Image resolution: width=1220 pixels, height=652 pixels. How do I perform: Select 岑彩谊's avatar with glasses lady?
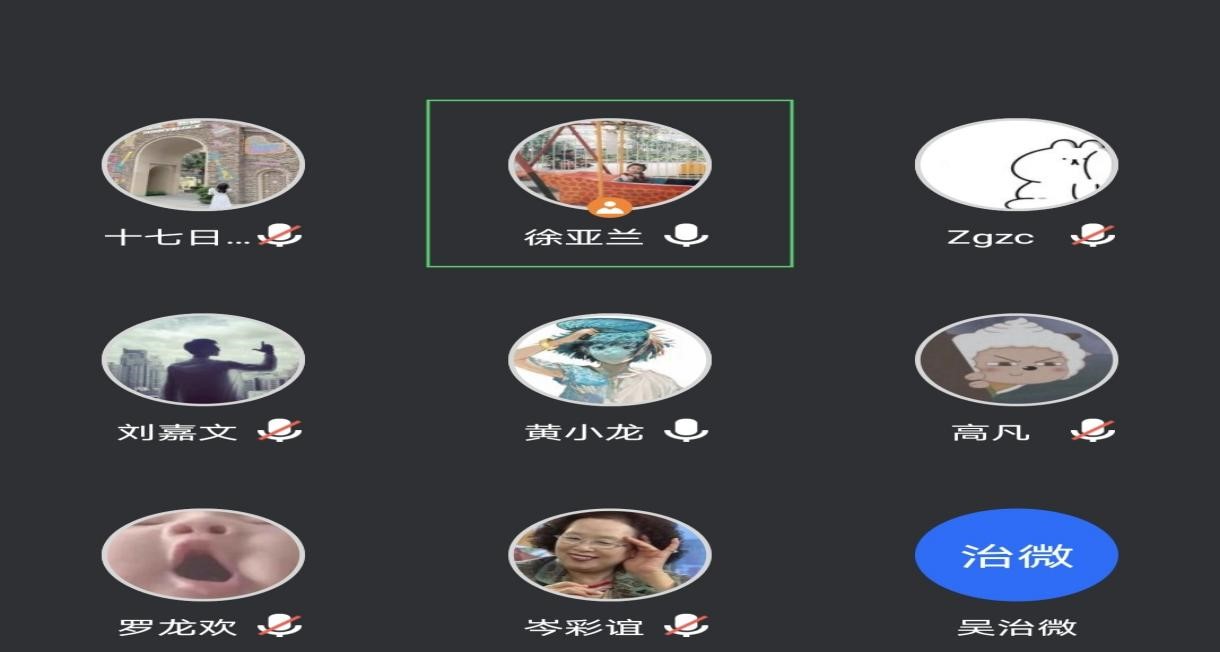pyautogui.click(x=610, y=555)
